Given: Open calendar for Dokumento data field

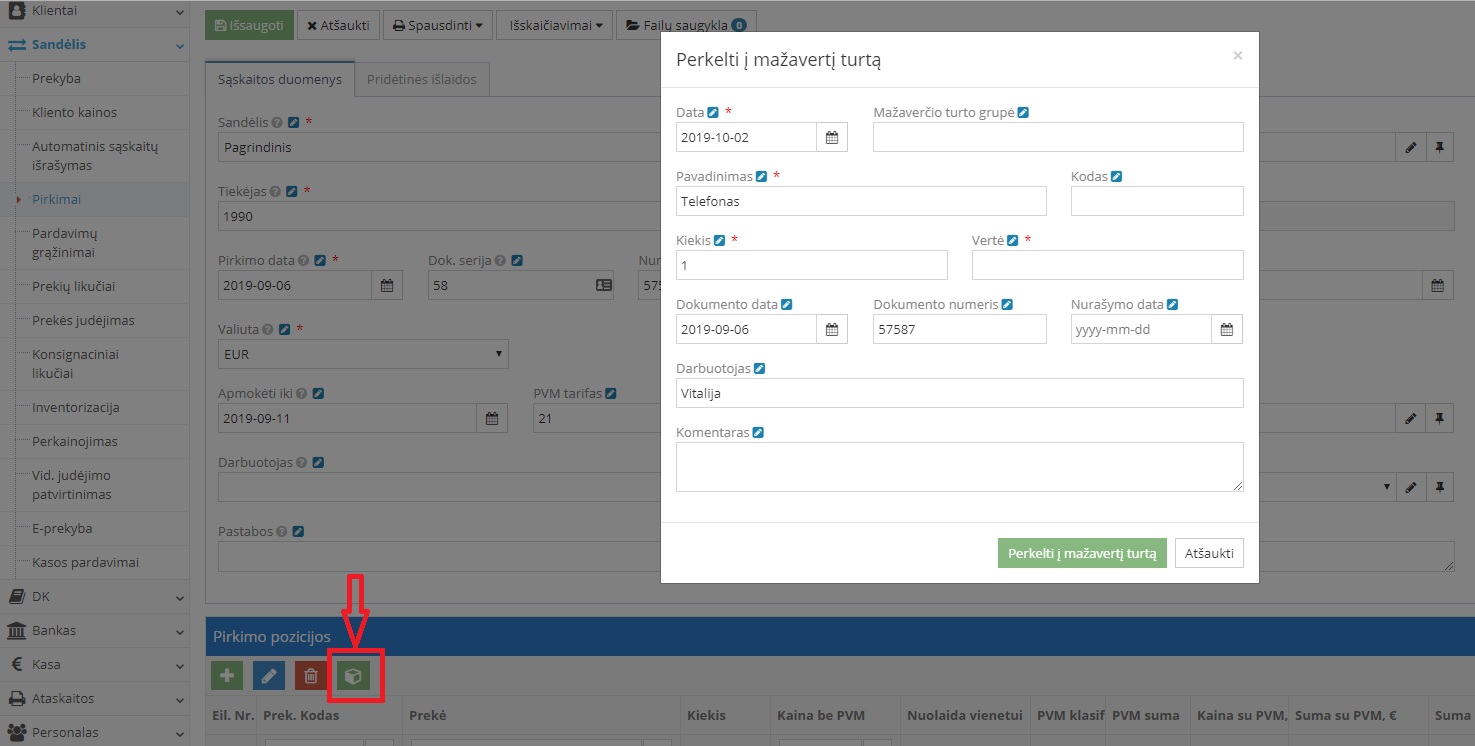Looking at the screenshot, I should point(831,329).
